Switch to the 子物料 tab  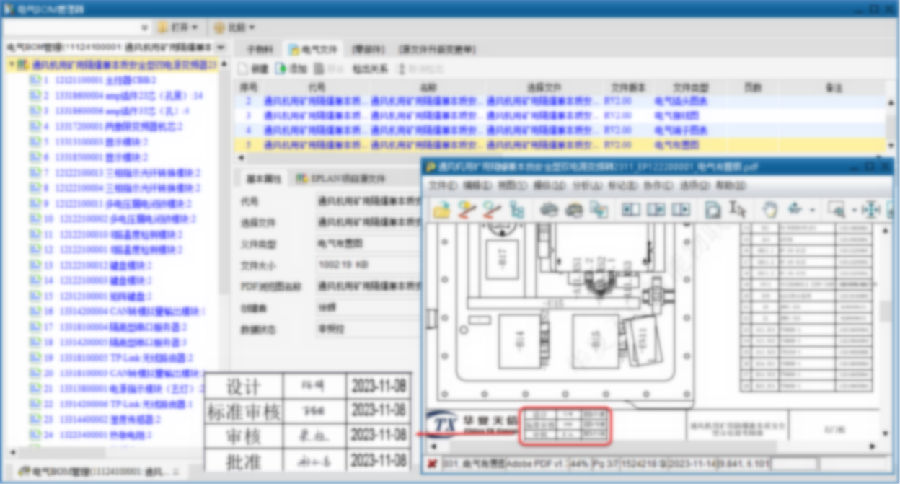pos(259,49)
